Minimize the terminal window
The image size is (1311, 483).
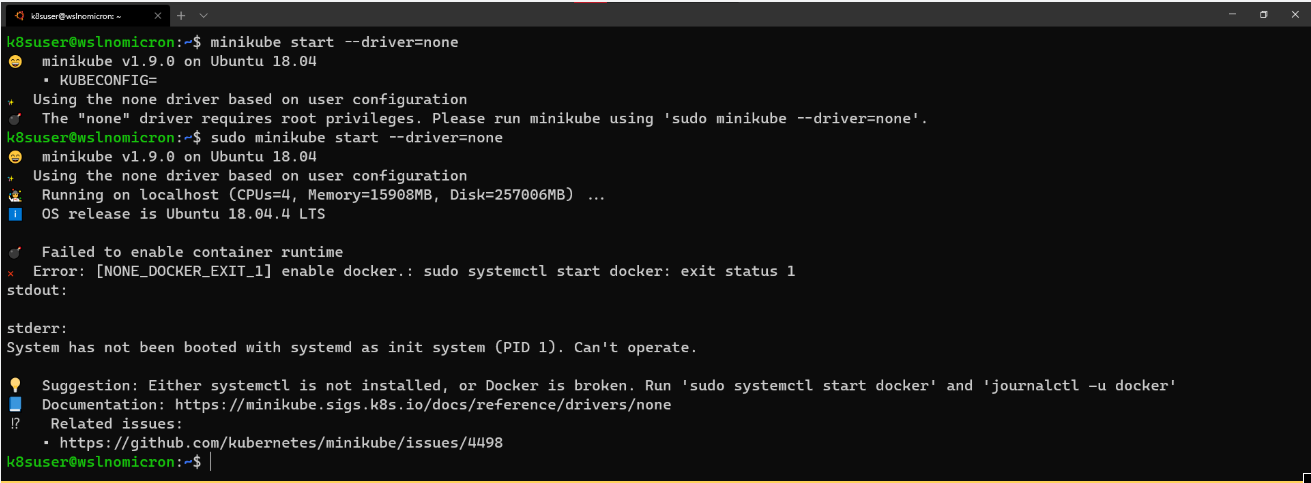1233,15
